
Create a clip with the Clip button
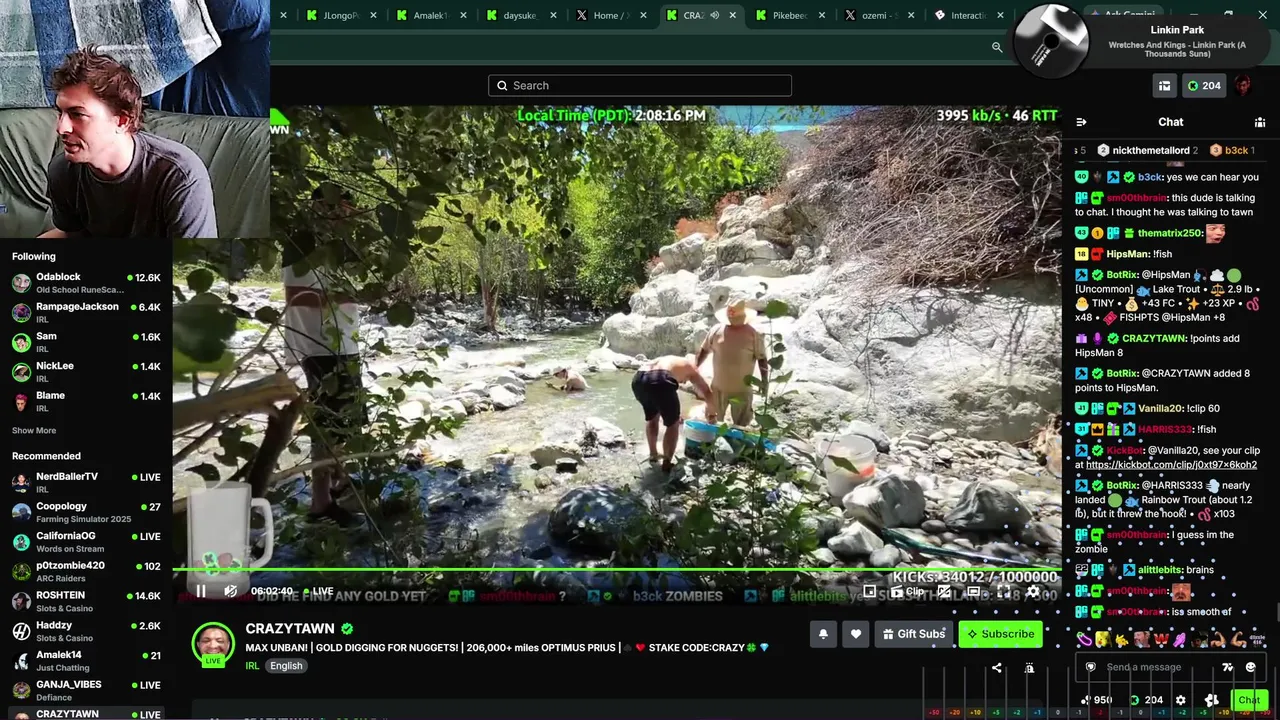pos(906,592)
